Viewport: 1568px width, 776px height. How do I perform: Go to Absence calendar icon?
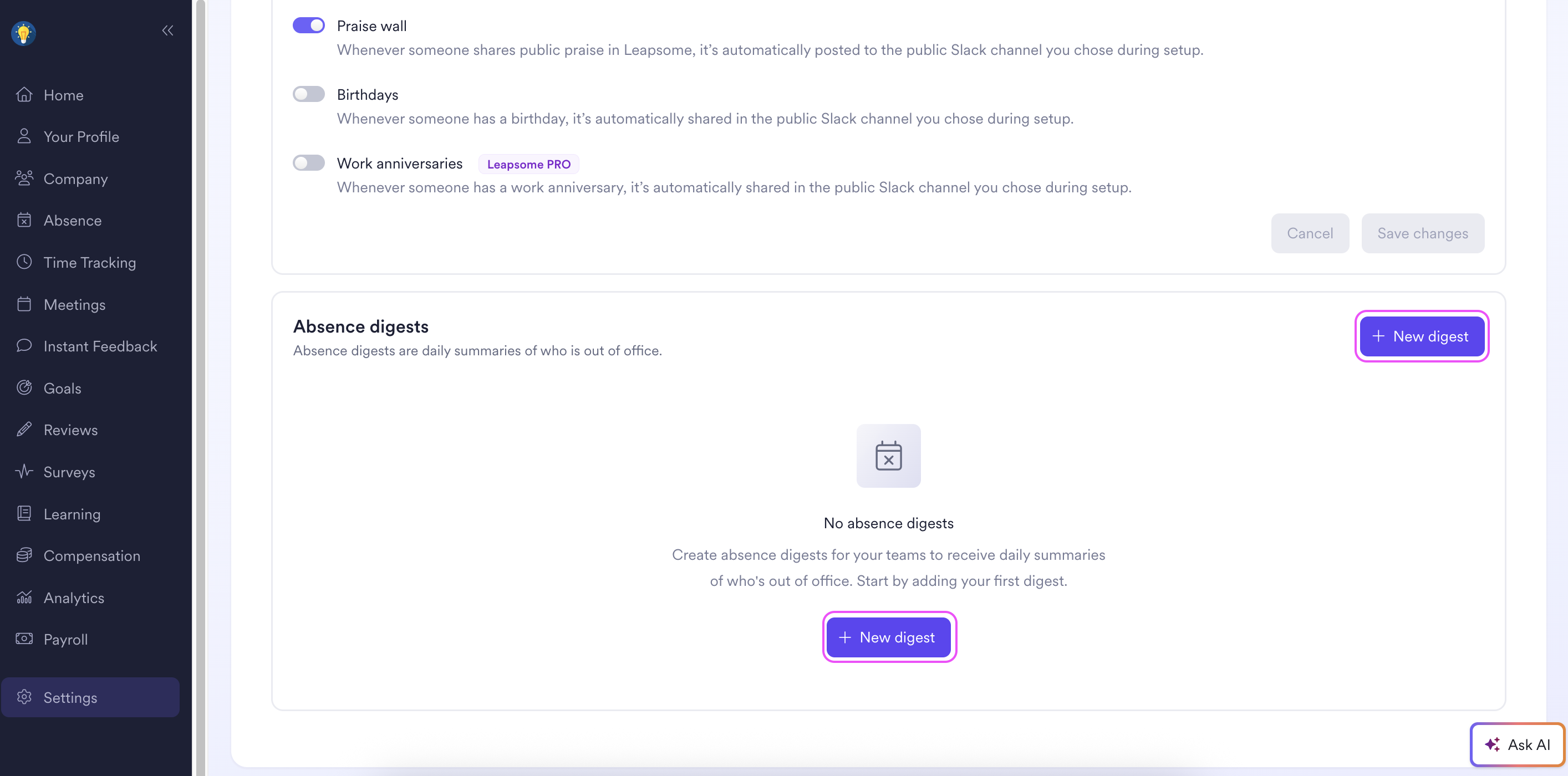coord(24,220)
